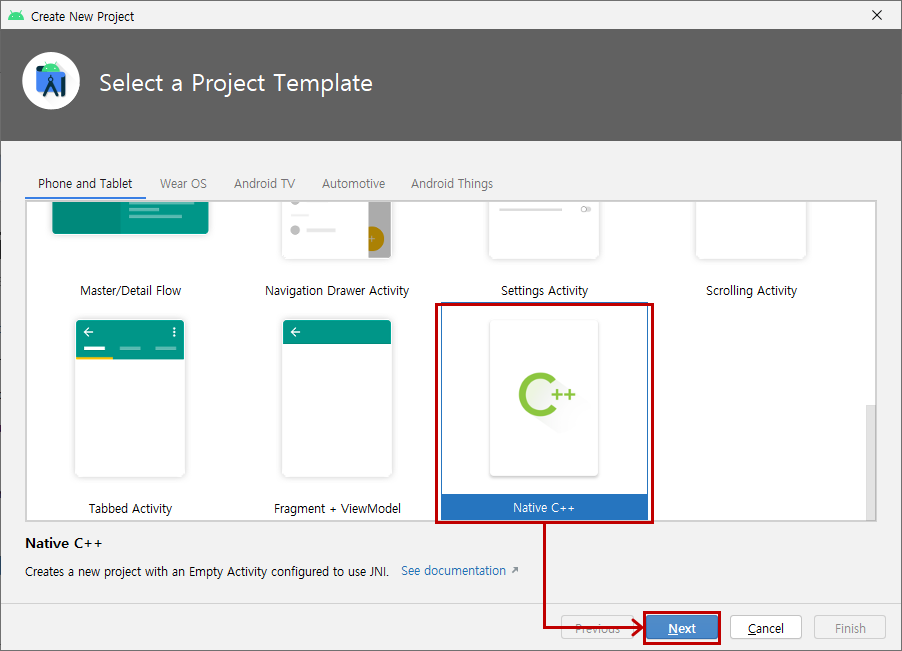This screenshot has height=651, width=902.
Task: Click the Fragment + ViewModel label
Action: pos(337,508)
